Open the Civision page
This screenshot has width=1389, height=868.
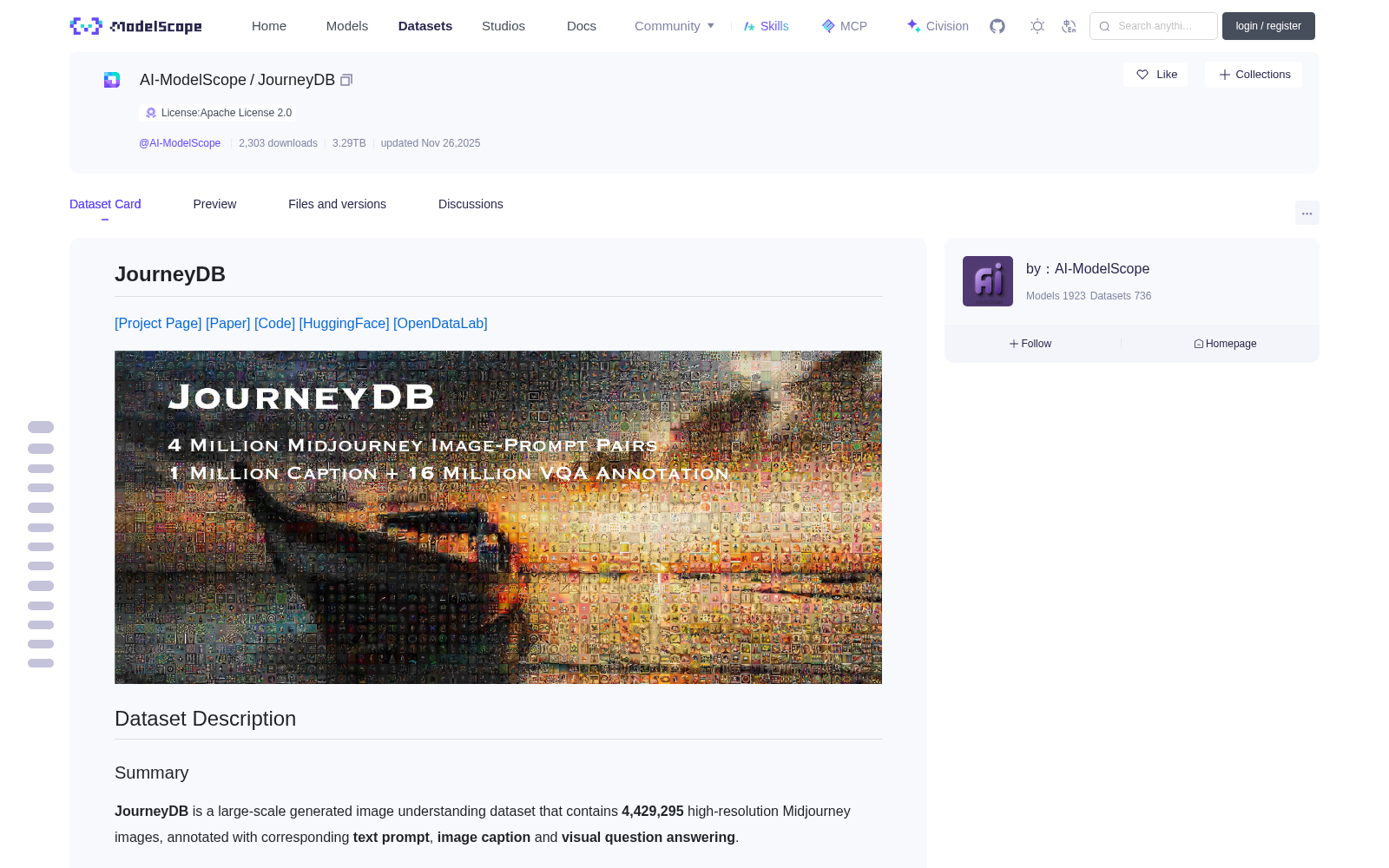point(938,26)
